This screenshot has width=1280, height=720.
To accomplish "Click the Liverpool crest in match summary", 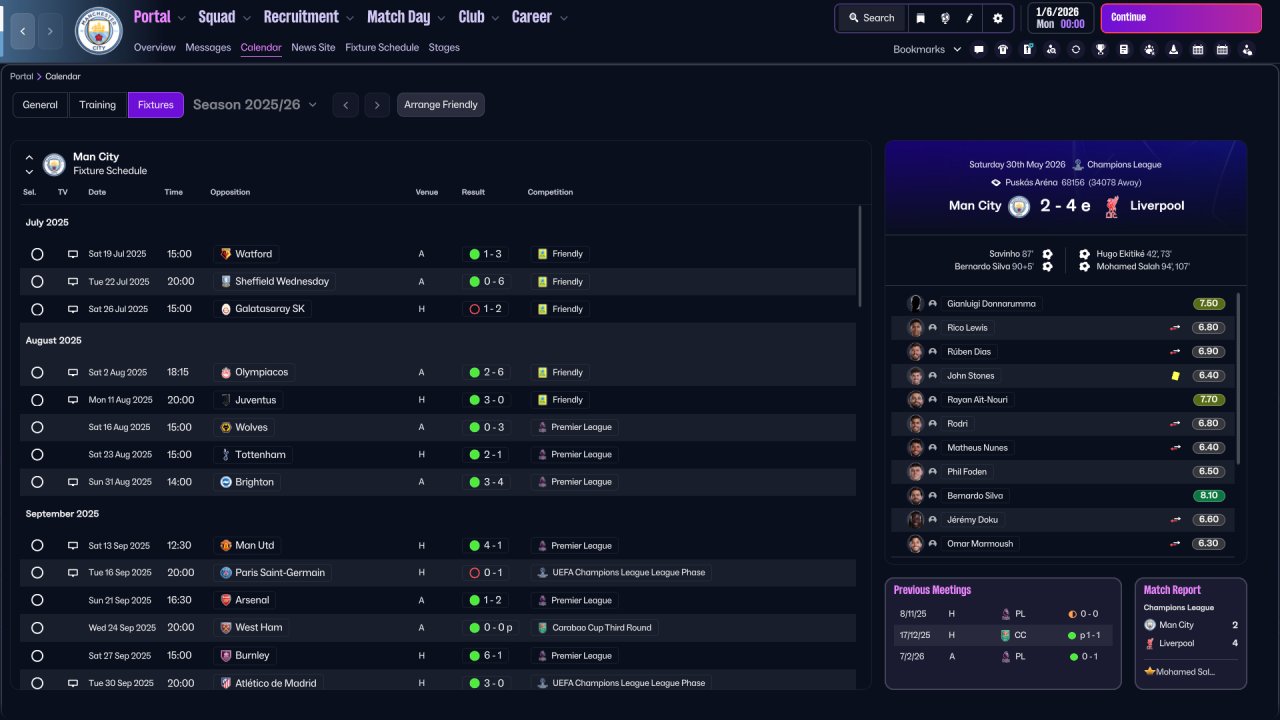I will (1112, 206).
